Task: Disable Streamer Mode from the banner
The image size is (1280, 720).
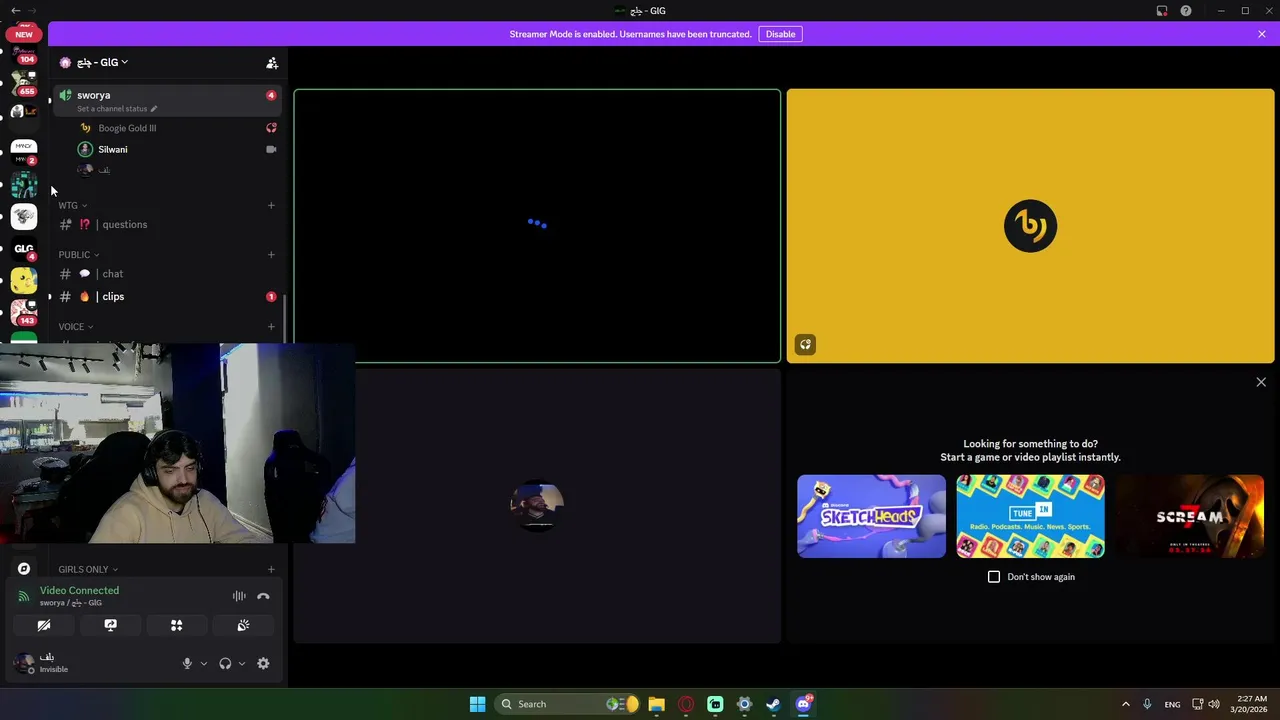Action: tap(780, 34)
